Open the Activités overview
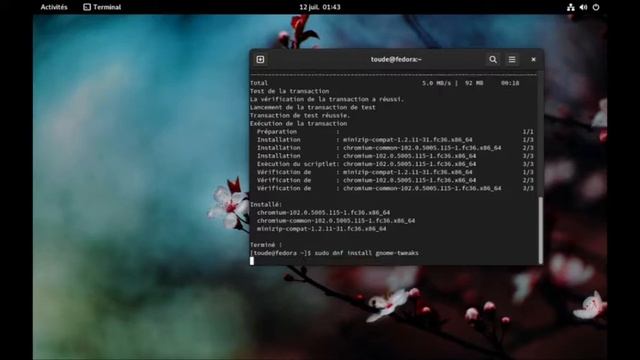 [x=54, y=7]
